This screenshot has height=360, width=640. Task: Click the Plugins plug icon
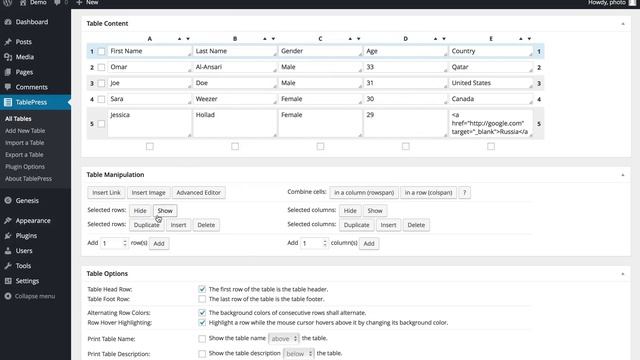[8, 236]
